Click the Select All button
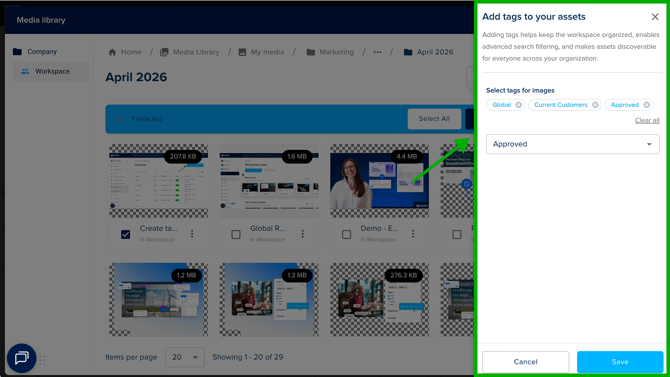 click(434, 119)
